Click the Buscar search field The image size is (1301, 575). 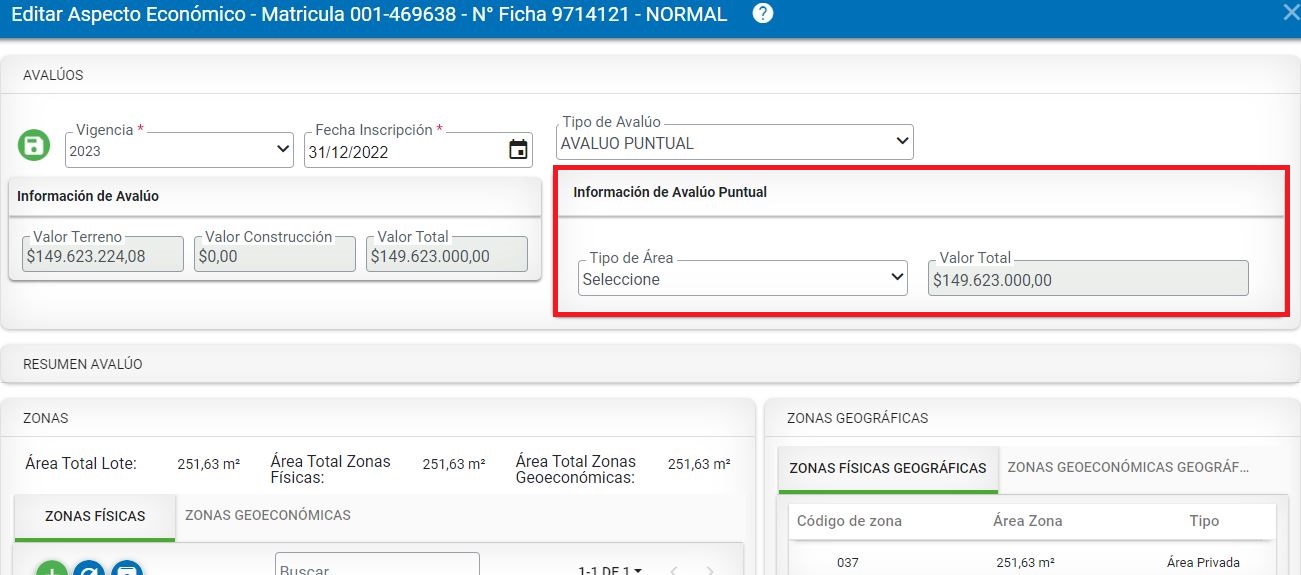click(377, 567)
